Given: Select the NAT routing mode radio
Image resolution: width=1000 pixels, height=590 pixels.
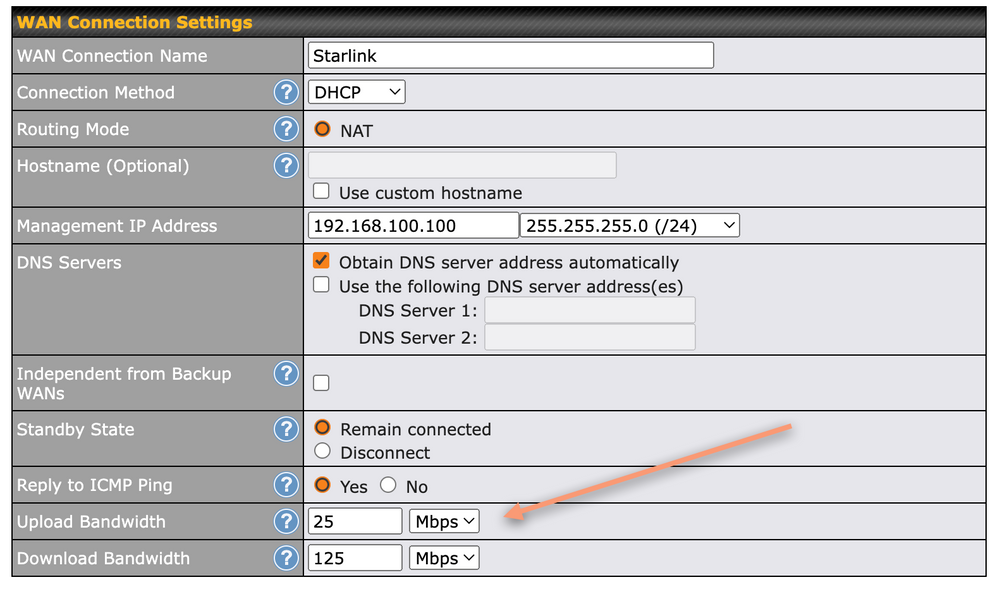Looking at the screenshot, I should [x=320, y=128].
